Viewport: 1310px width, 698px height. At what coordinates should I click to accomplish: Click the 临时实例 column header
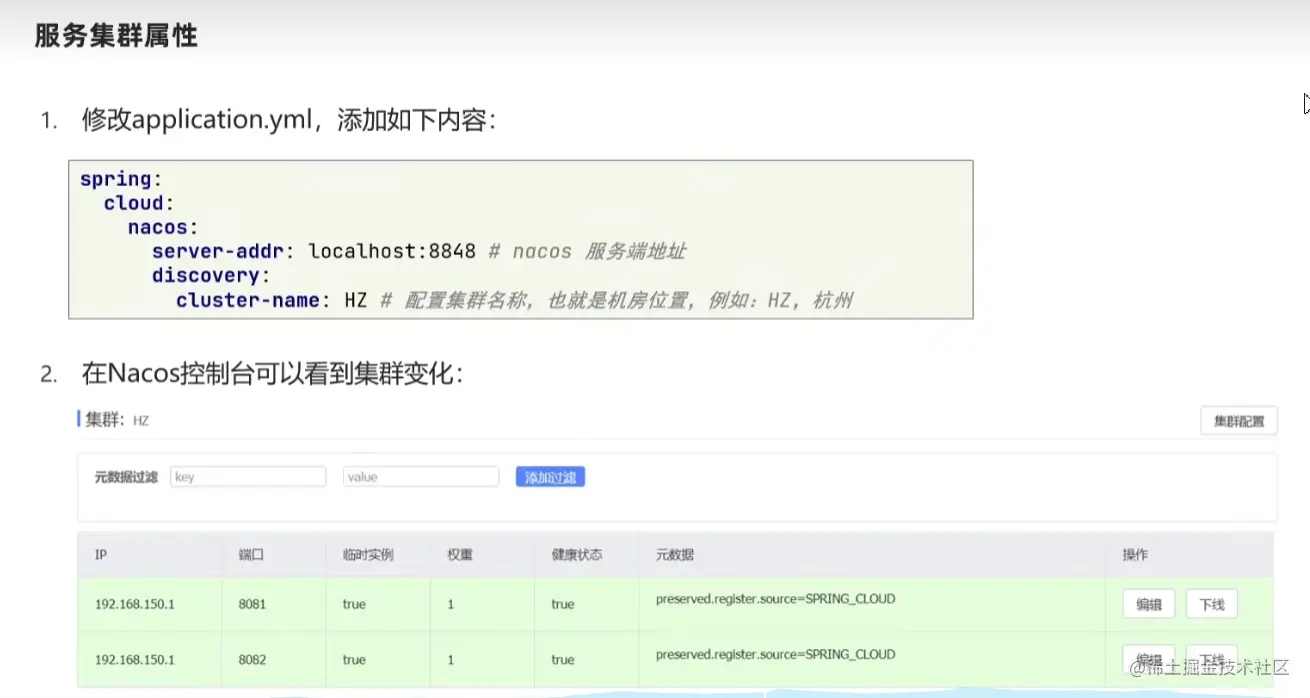point(367,554)
